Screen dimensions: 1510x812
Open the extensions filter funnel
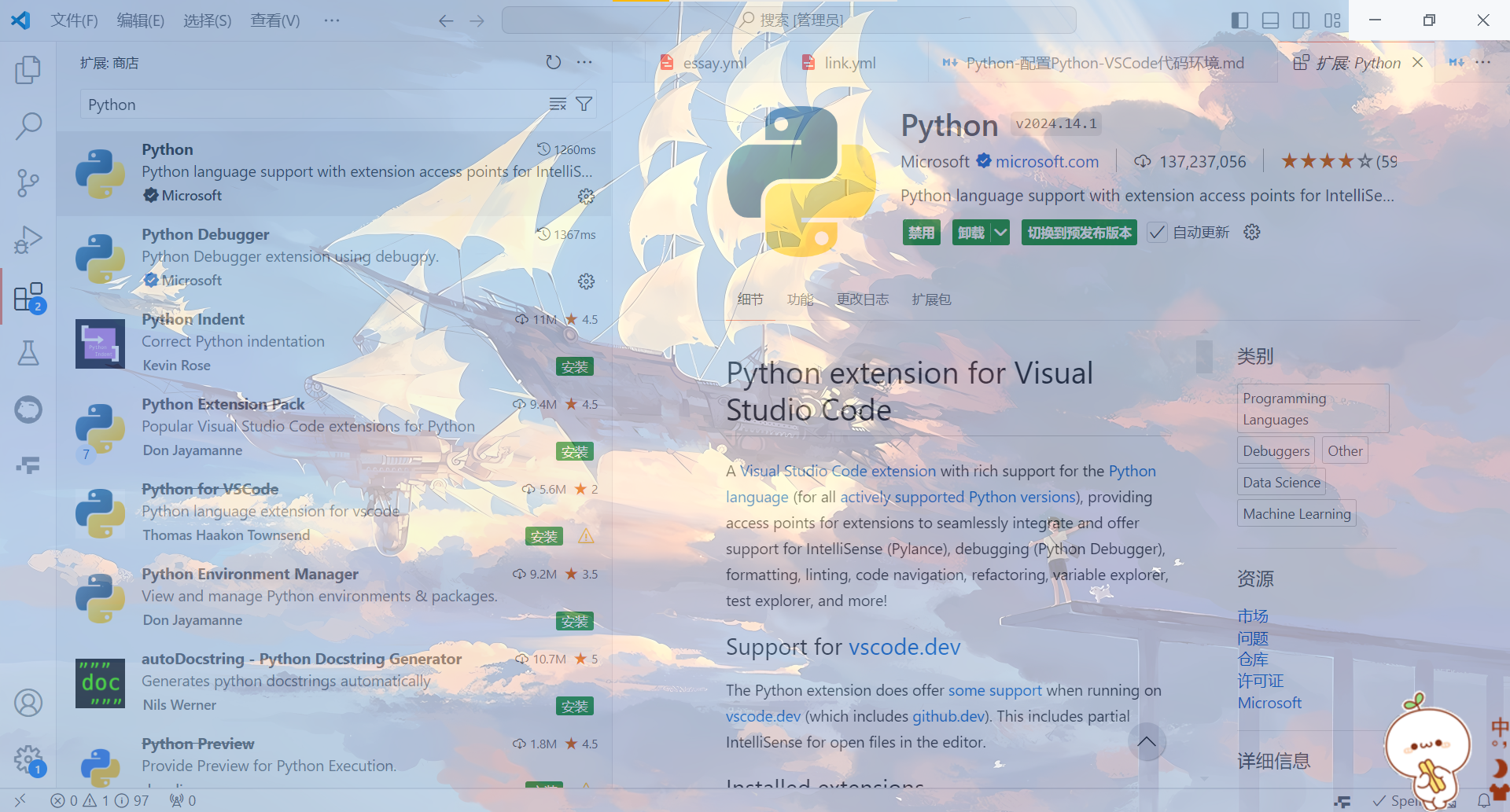584,104
